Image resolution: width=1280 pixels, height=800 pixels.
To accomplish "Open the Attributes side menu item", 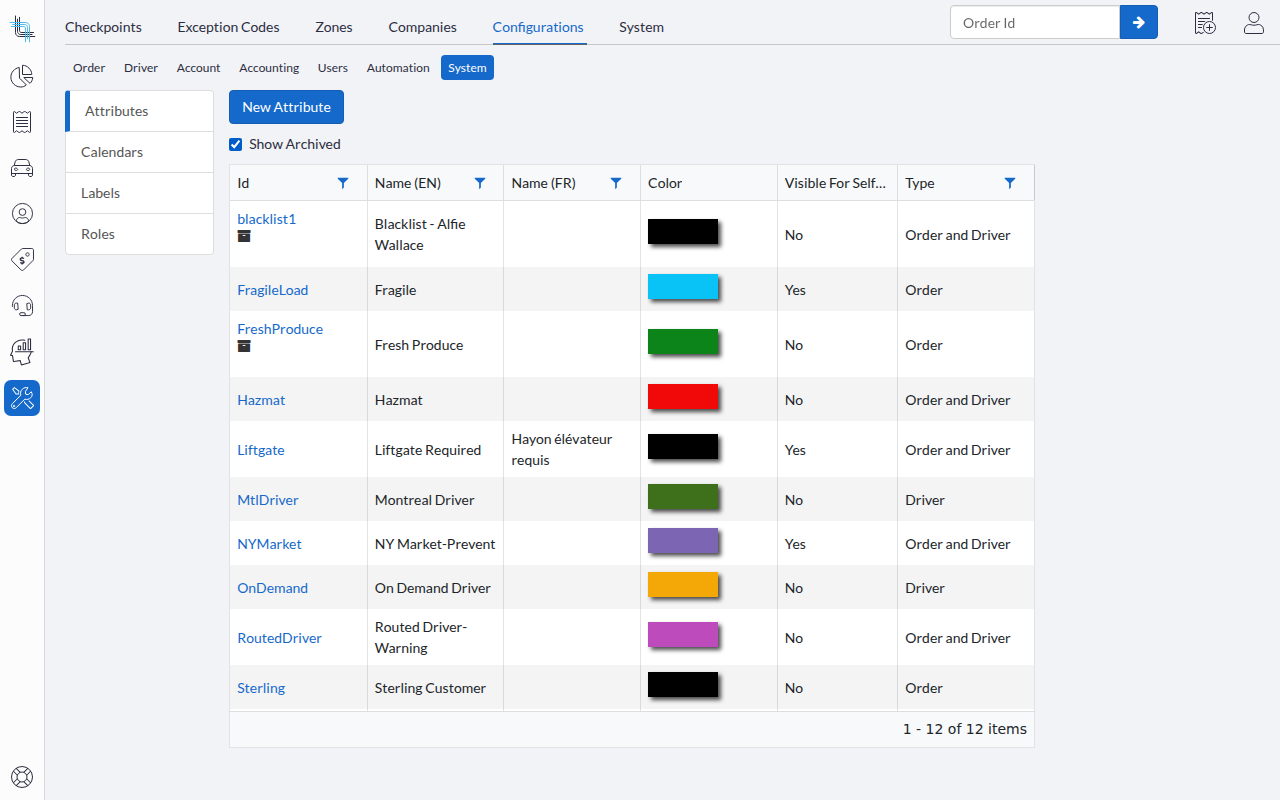I will pyautogui.click(x=139, y=111).
